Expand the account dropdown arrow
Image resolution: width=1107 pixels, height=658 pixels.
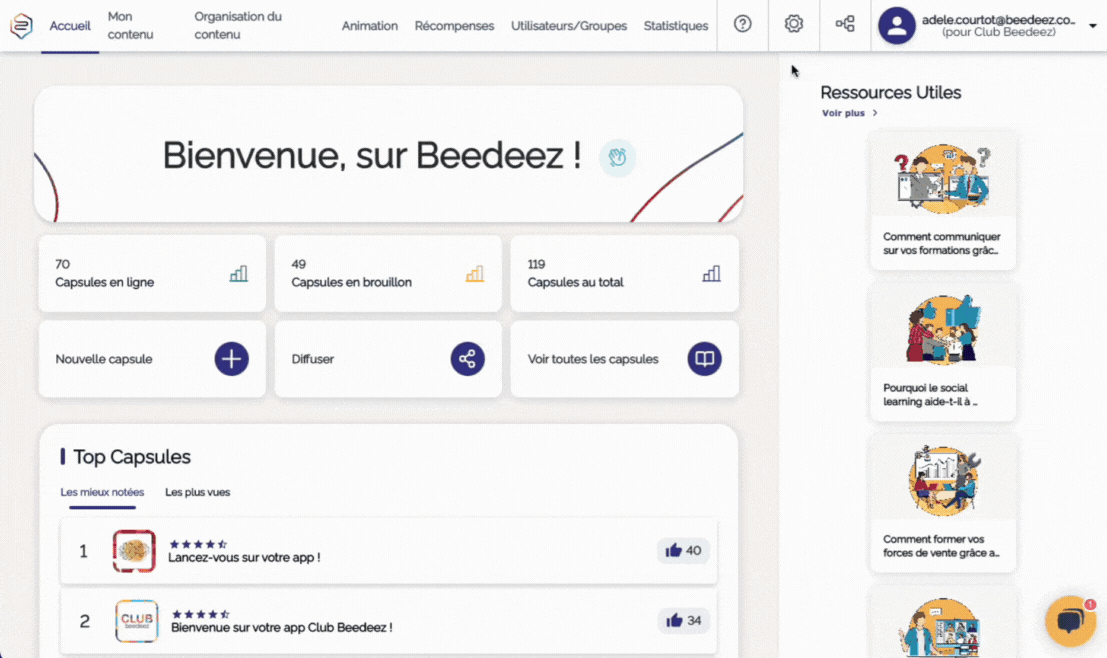click(x=1092, y=26)
